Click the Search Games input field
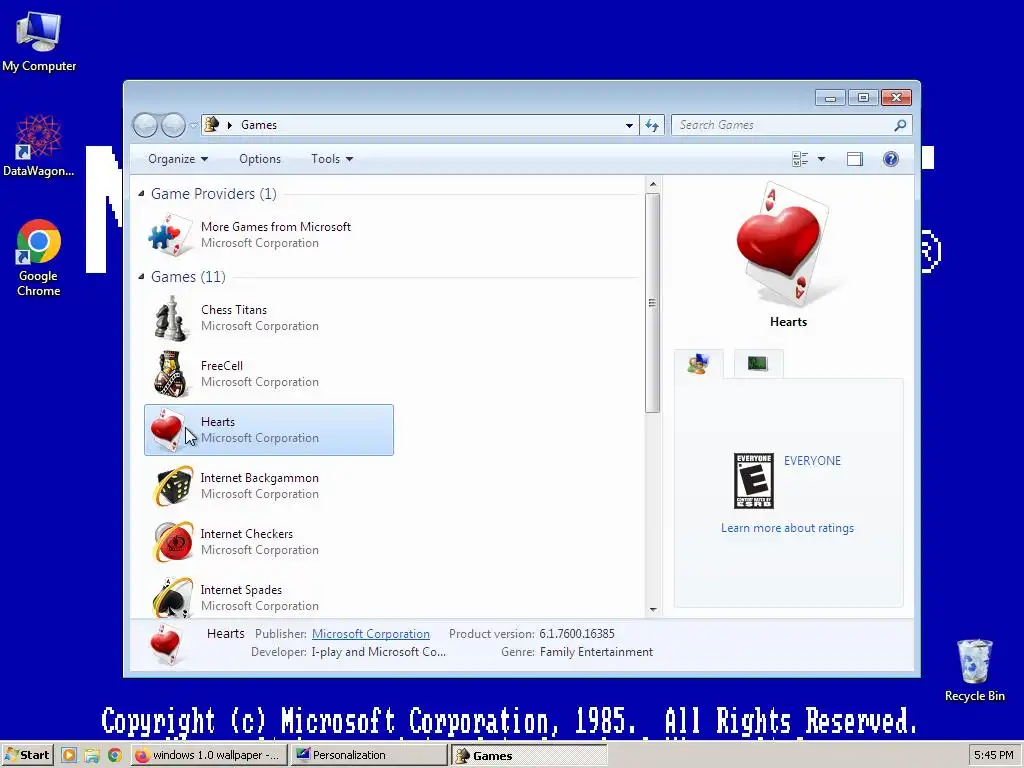The image size is (1024, 768). (x=784, y=125)
